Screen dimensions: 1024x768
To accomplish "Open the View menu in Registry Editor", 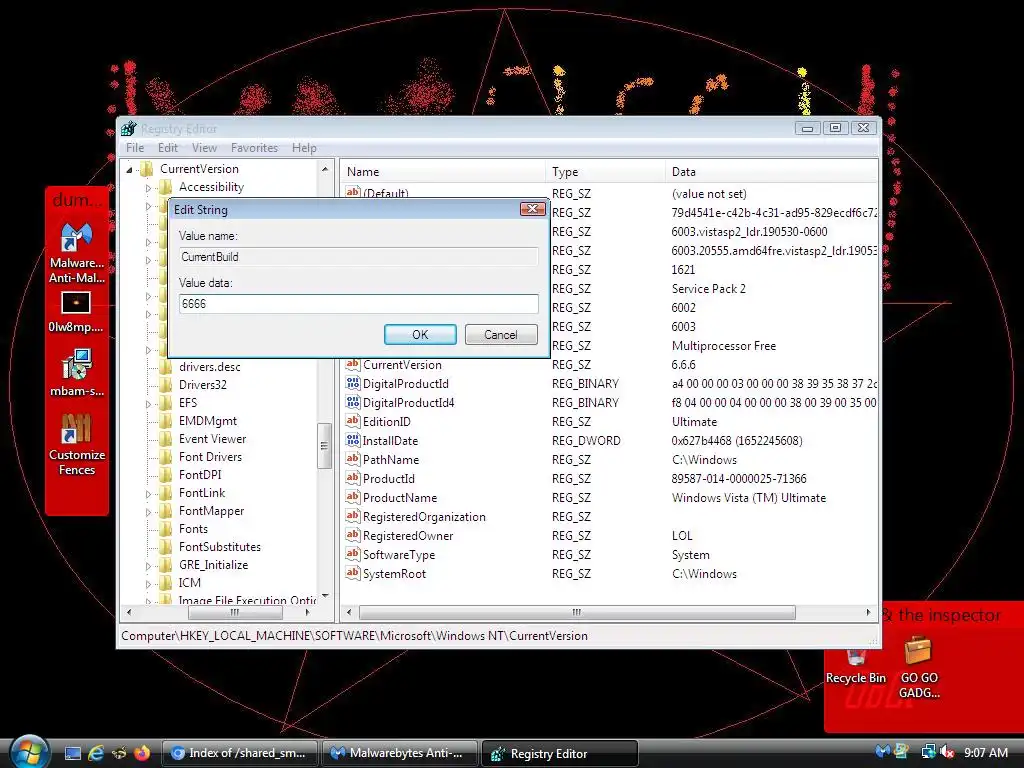I will (204, 148).
